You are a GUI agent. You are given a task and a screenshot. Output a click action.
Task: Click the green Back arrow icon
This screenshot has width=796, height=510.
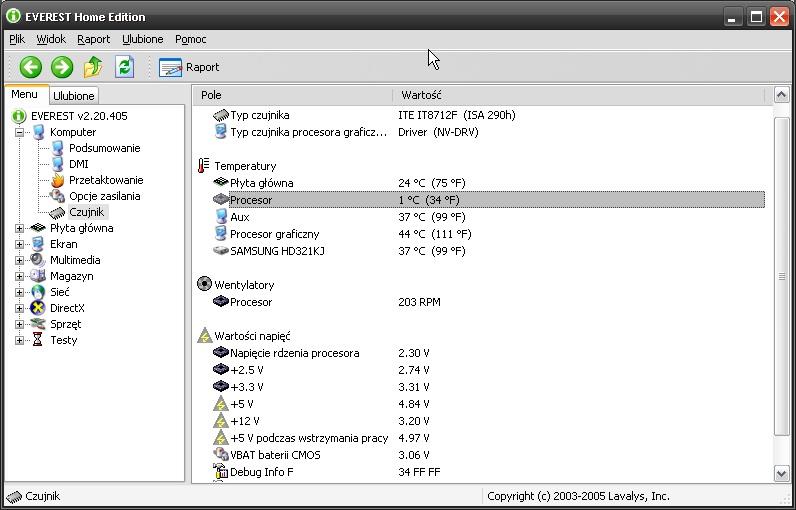click(x=30, y=67)
